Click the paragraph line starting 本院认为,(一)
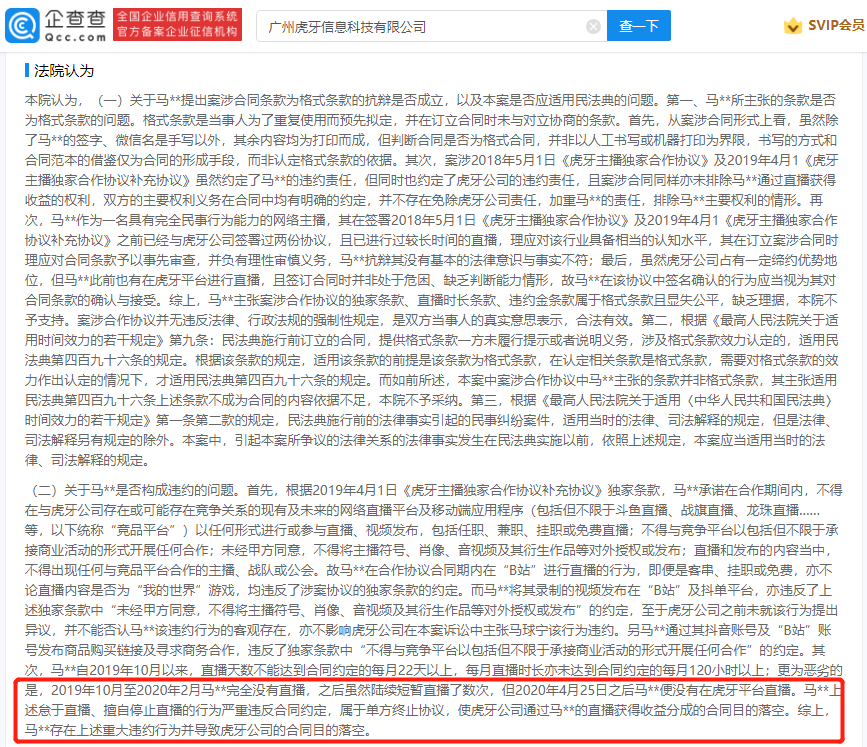Image resolution: width=867 pixels, height=747 pixels. click(430, 101)
